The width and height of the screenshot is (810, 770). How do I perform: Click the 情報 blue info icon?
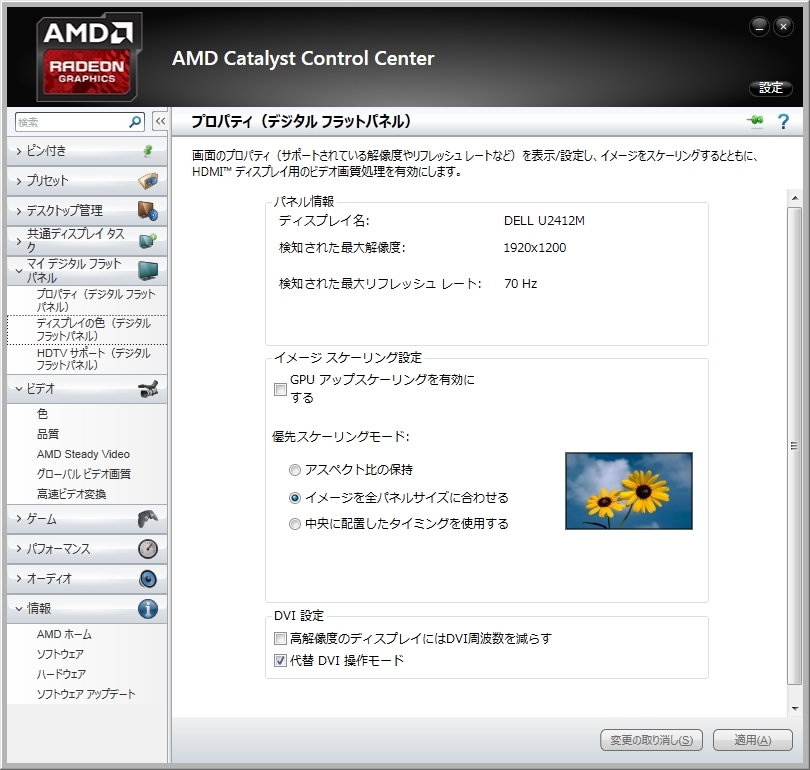[x=148, y=608]
